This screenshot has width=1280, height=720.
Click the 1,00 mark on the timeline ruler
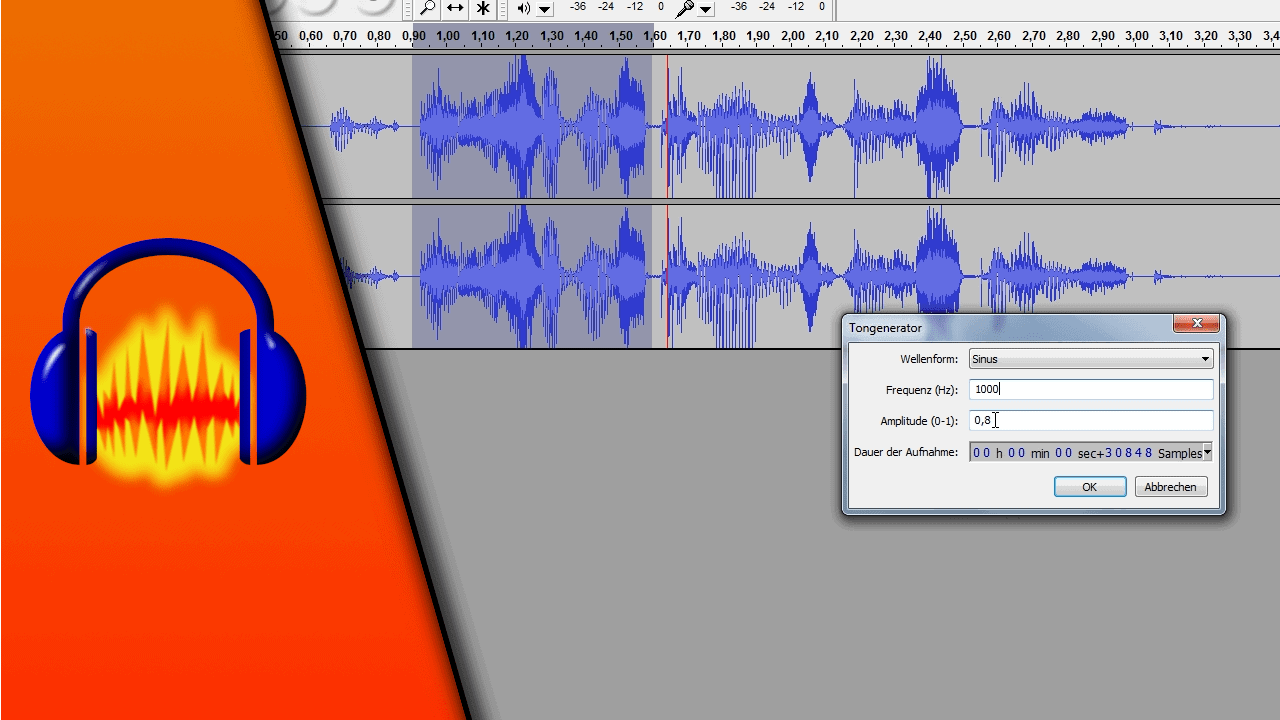[x=448, y=36]
